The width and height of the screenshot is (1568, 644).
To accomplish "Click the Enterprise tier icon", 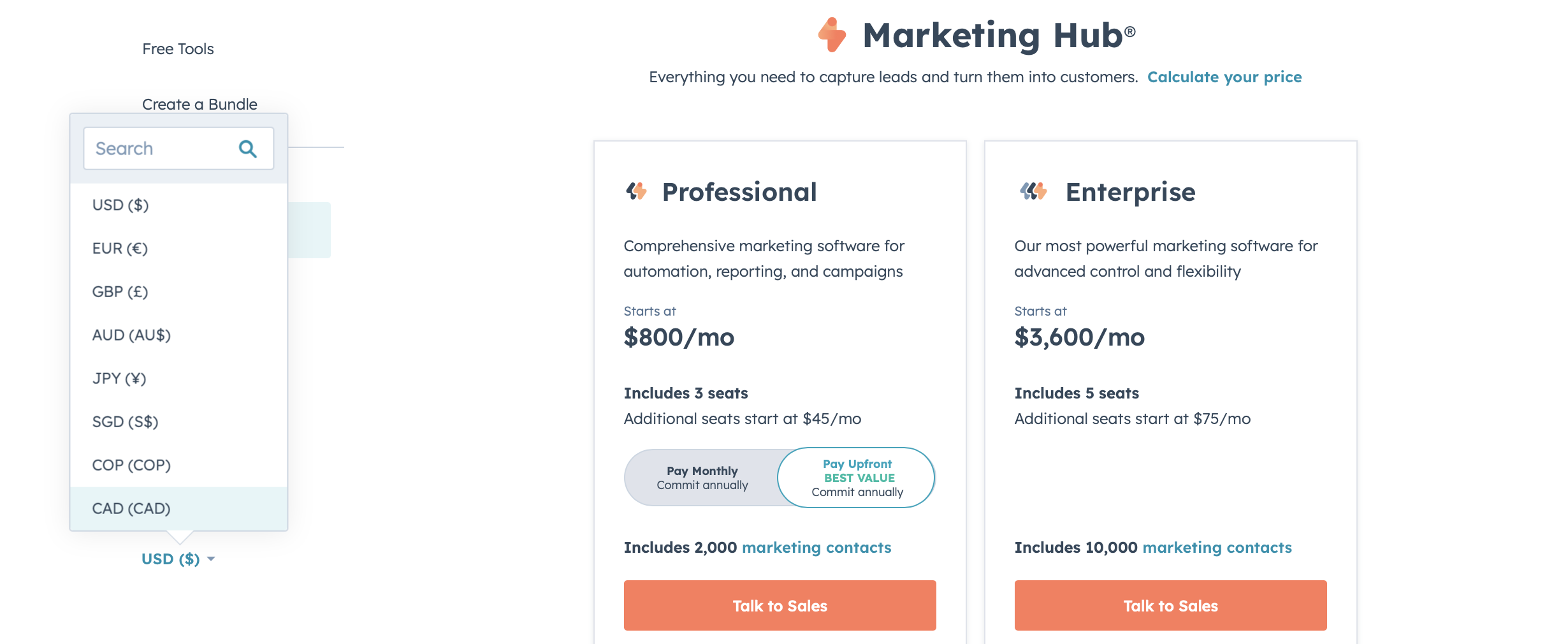I will point(1033,191).
